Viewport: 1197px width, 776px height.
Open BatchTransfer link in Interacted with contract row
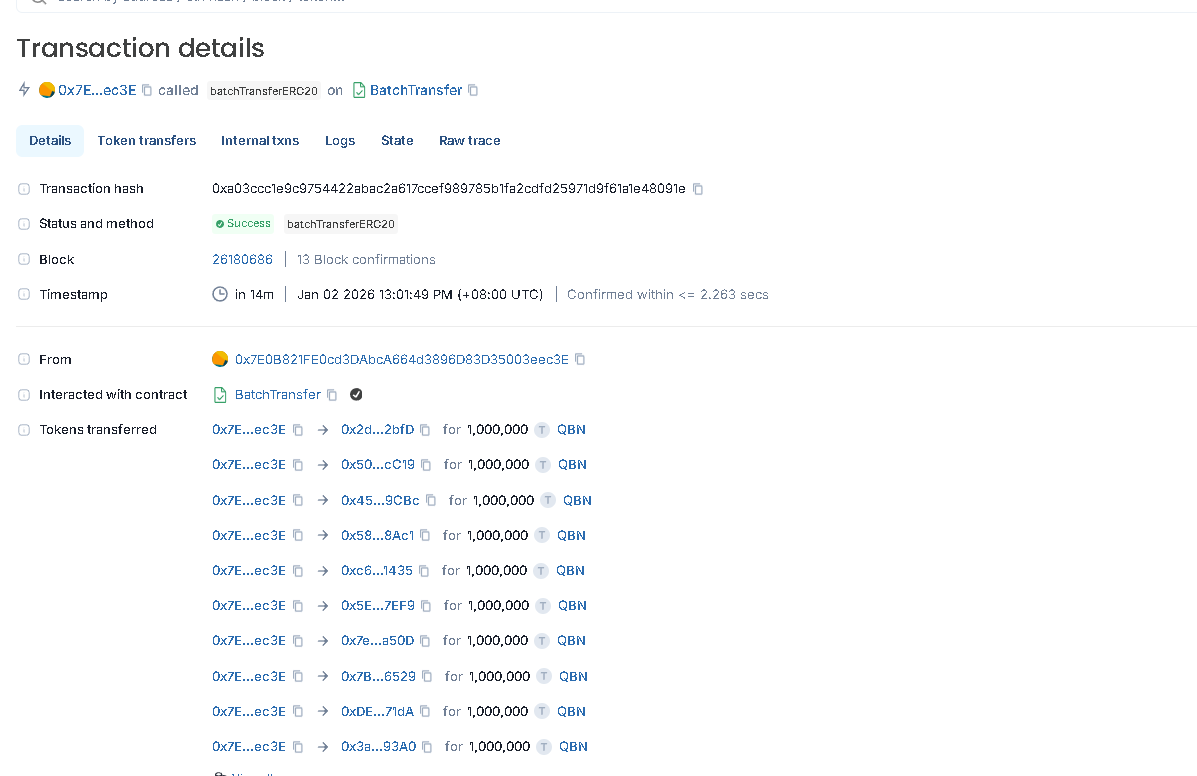pos(278,394)
